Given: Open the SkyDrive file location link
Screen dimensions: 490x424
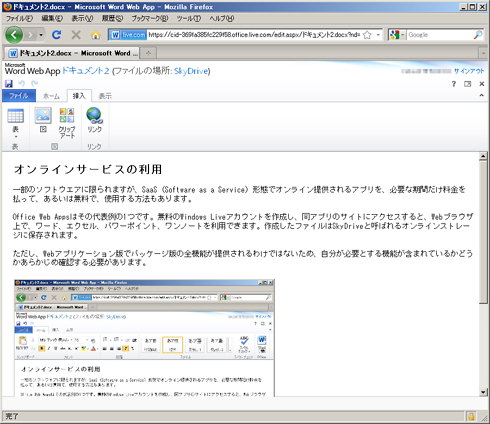Looking at the screenshot, I should click(191, 71).
